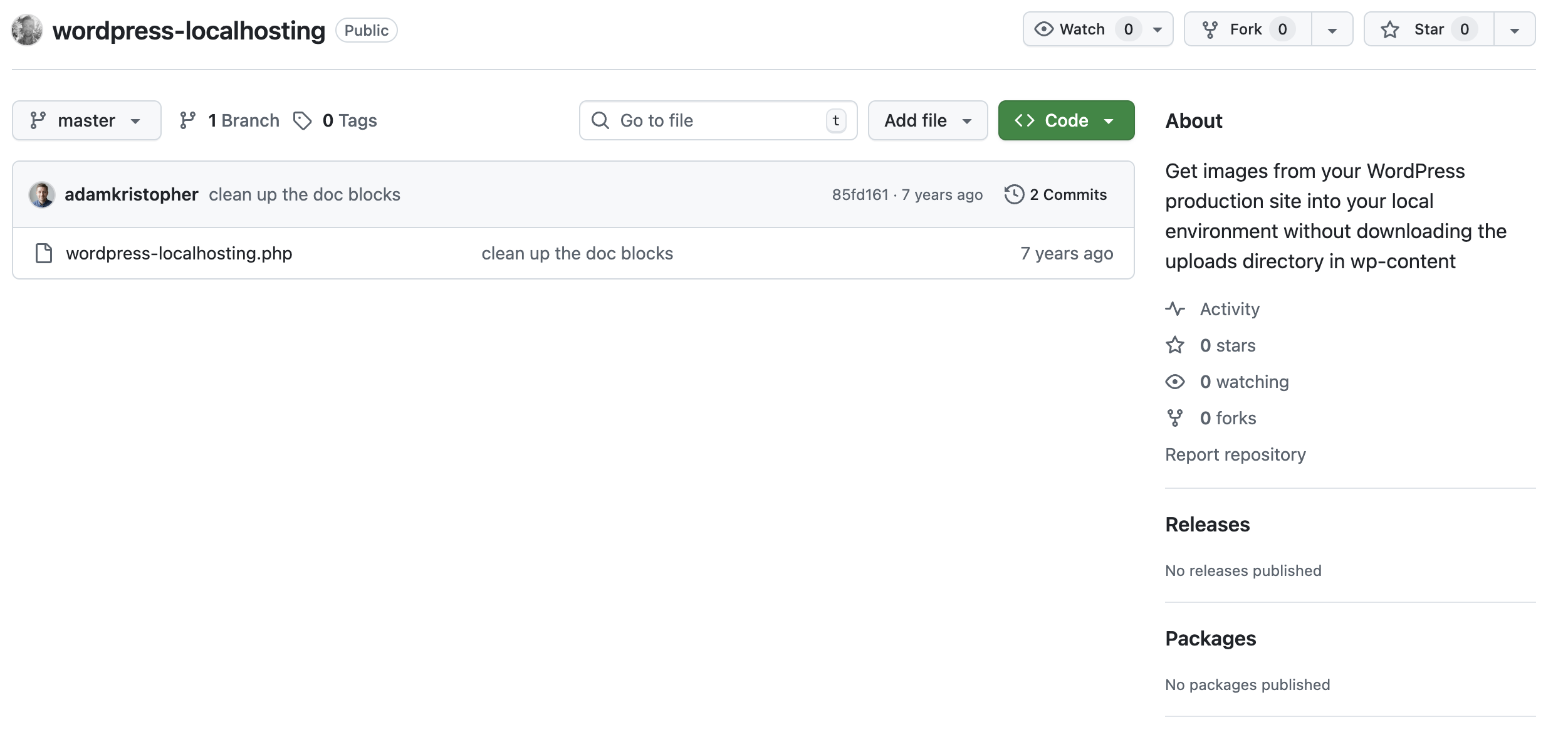Expand the Star options dropdown arrow
1568x732 pixels.
point(1515,29)
